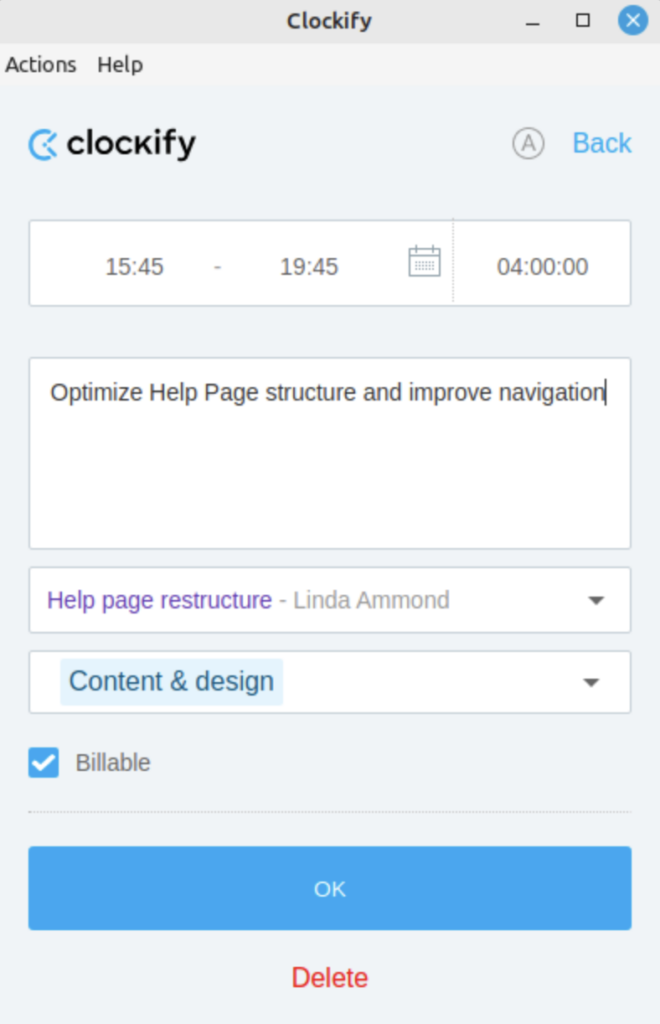Open the Help menu
660x1024 pixels.
[x=120, y=65]
